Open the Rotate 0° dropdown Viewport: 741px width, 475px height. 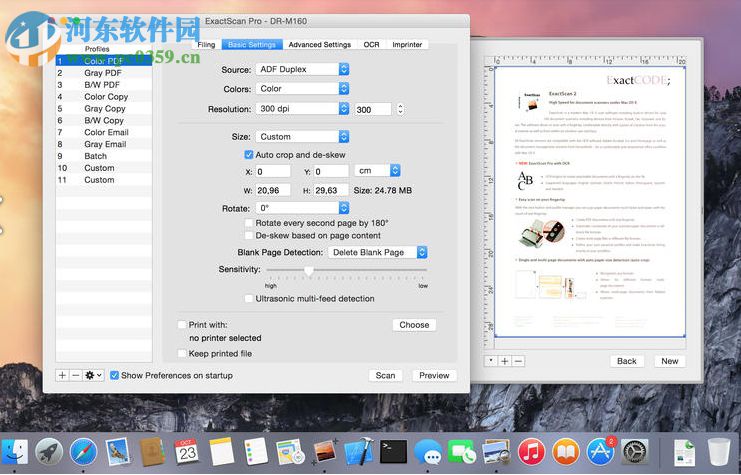pyautogui.click(x=302, y=208)
